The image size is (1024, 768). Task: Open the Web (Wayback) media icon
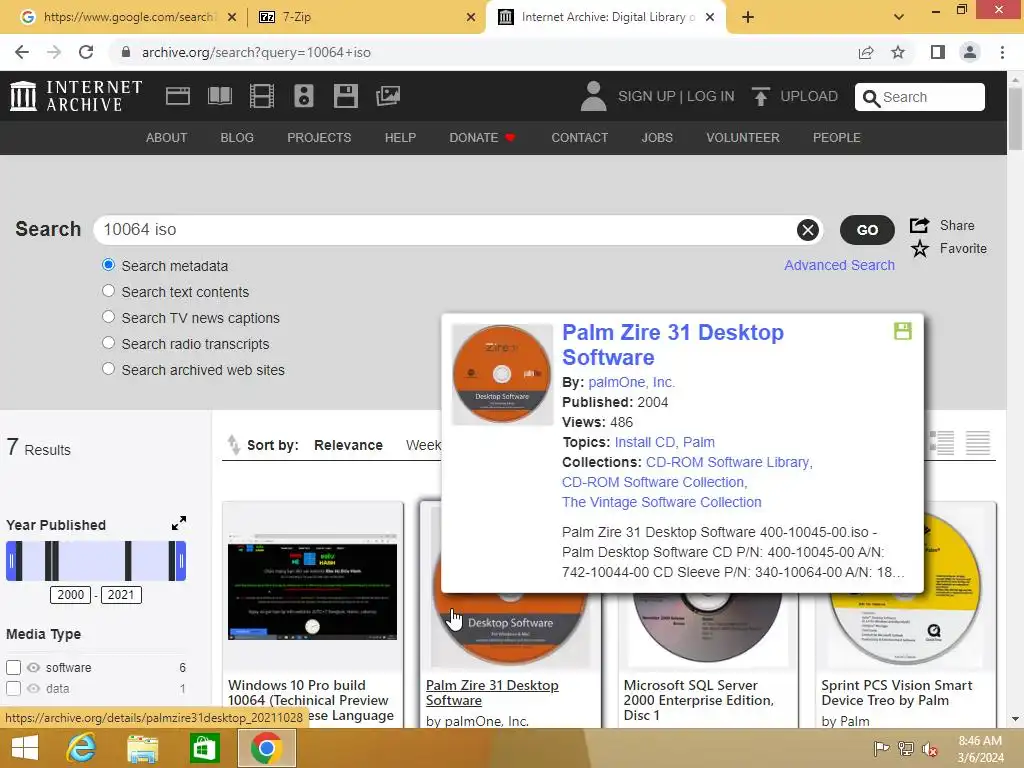click(178, 96)
